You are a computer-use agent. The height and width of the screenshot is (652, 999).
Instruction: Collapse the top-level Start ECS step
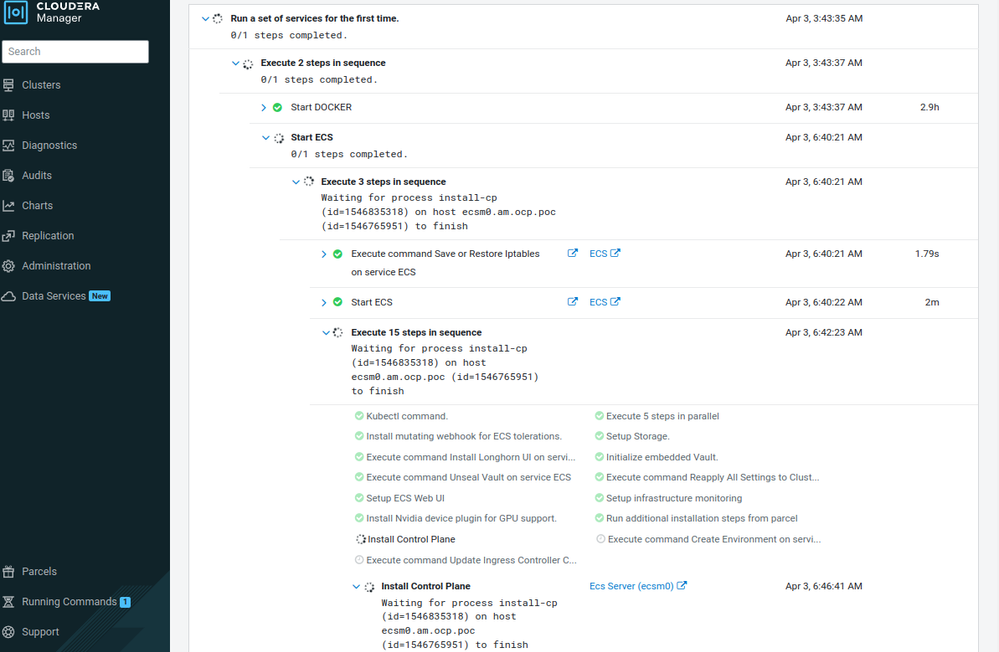tap(266, 138)
